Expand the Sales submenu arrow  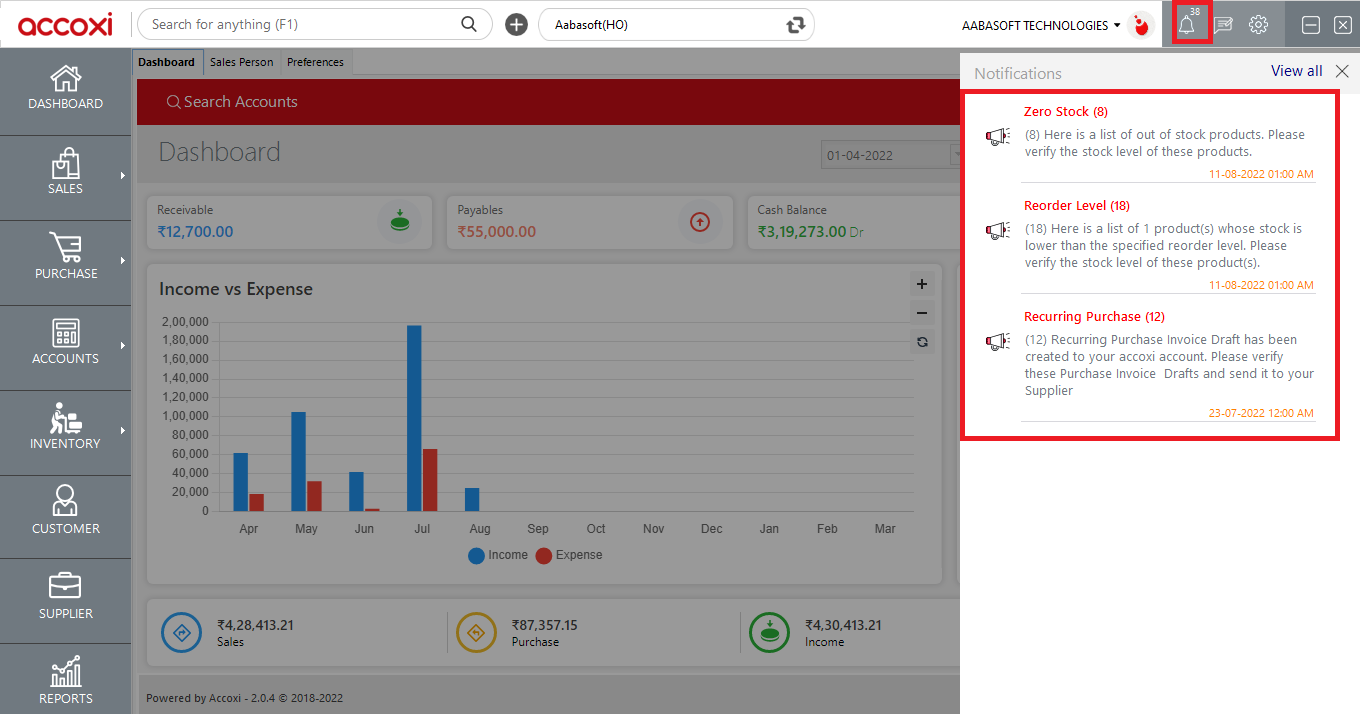(x=123, y=175)
